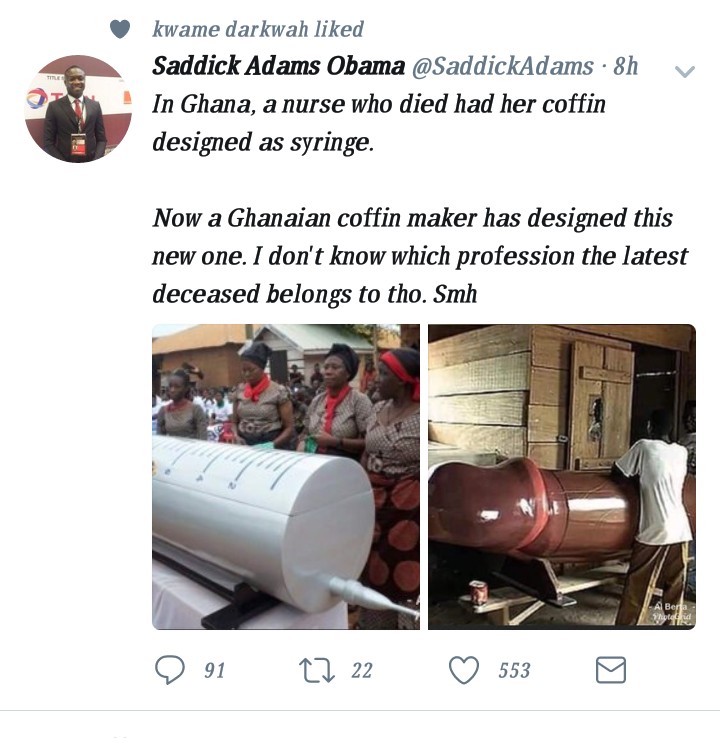The image size is (720, 738).
Task: Click the Al Berna watermark on the photo
Action: pyautogui.click(x=671, y=611)
